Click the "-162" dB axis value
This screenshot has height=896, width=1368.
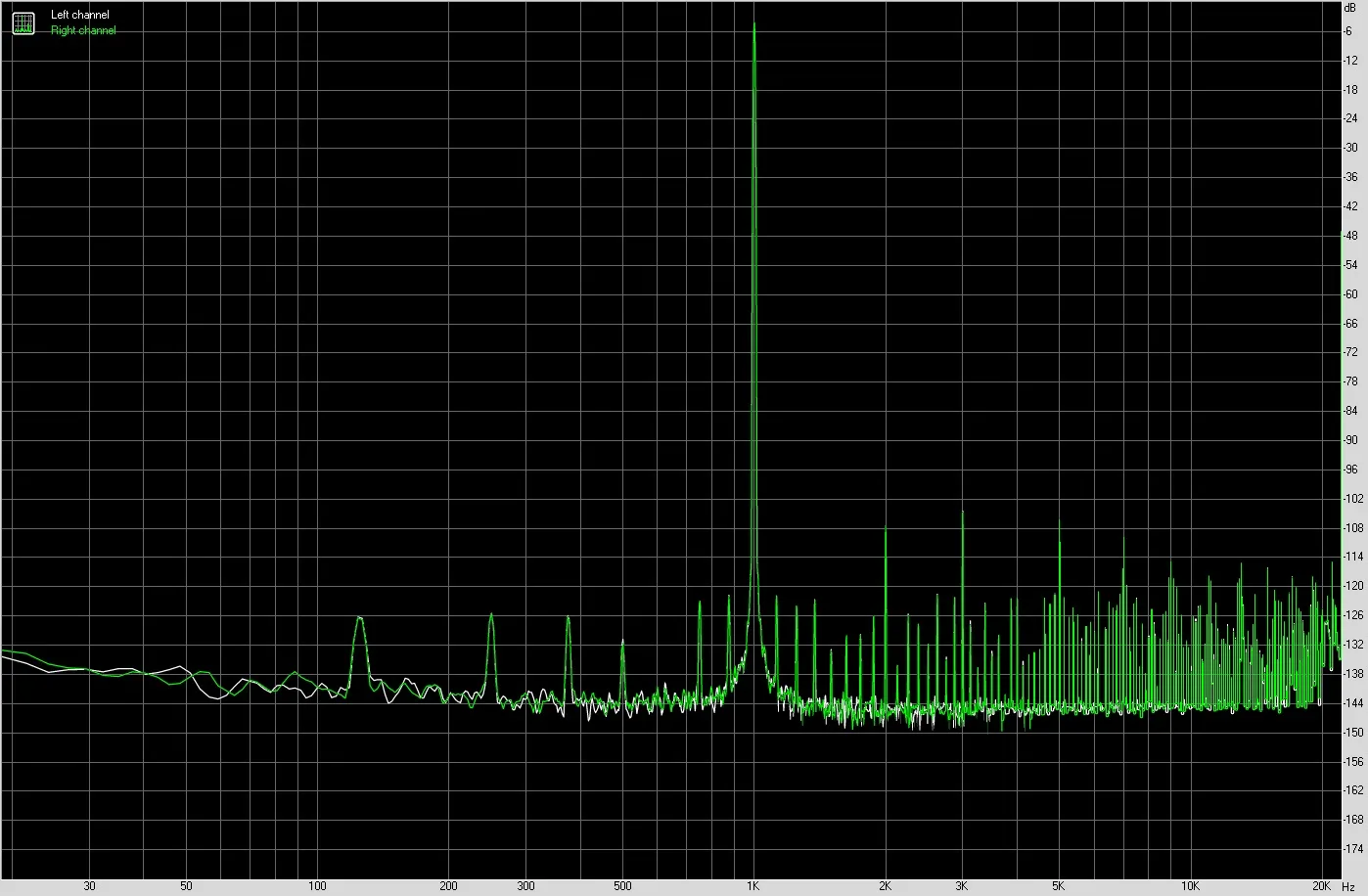tap(1353, 790)
